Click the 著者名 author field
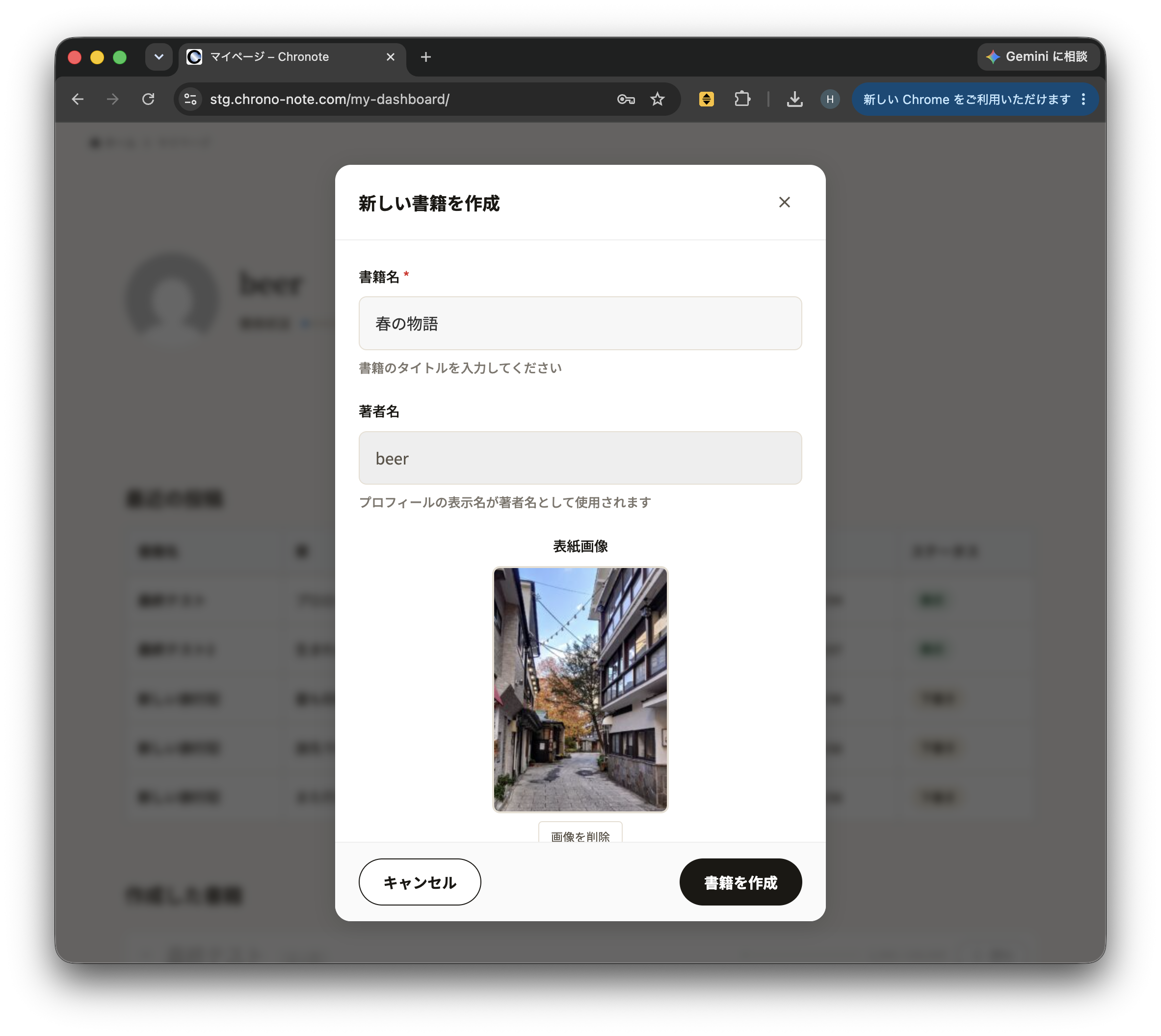This screenshot has height=1036, width=1161. click(580, 458)
